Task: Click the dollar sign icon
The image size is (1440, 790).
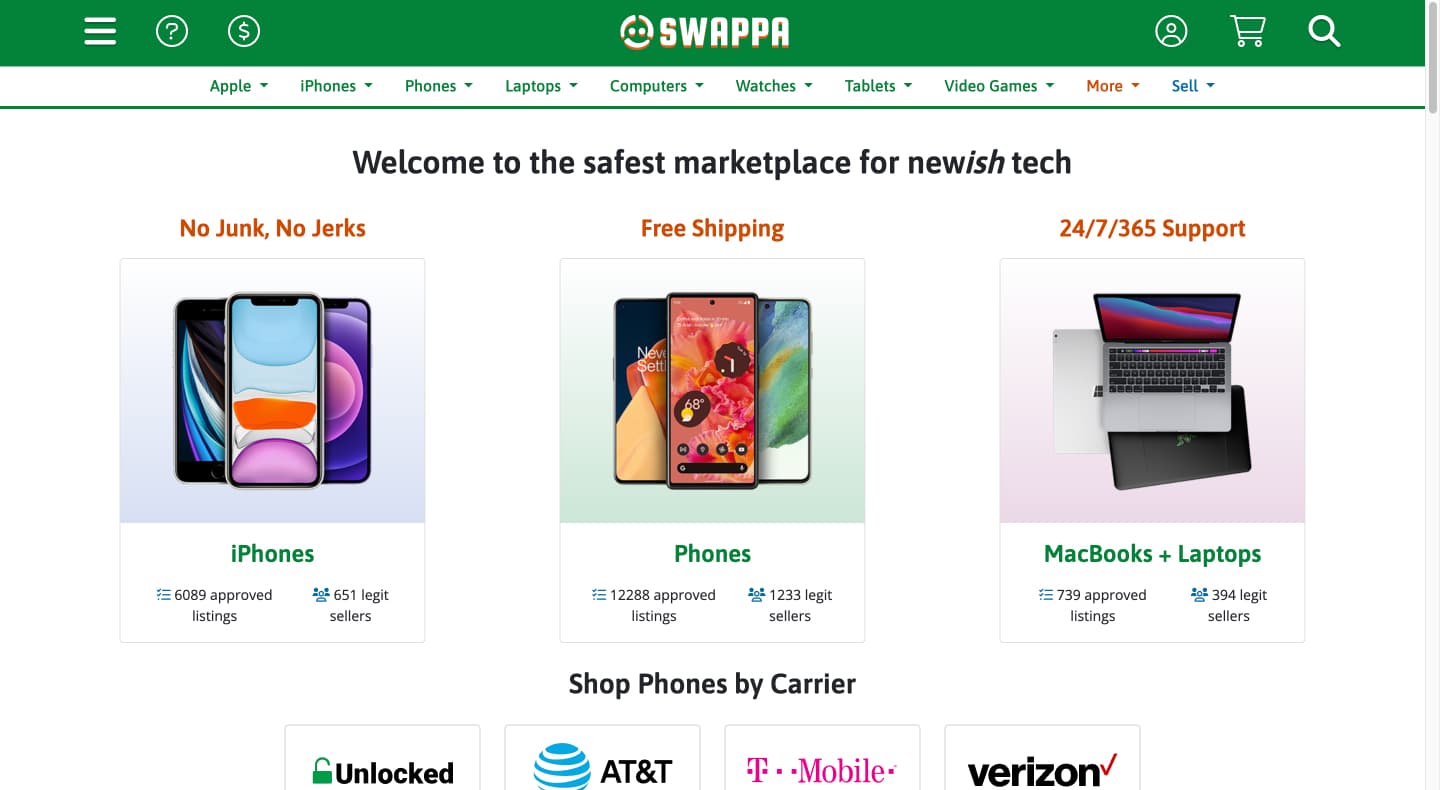Action: 244,32
